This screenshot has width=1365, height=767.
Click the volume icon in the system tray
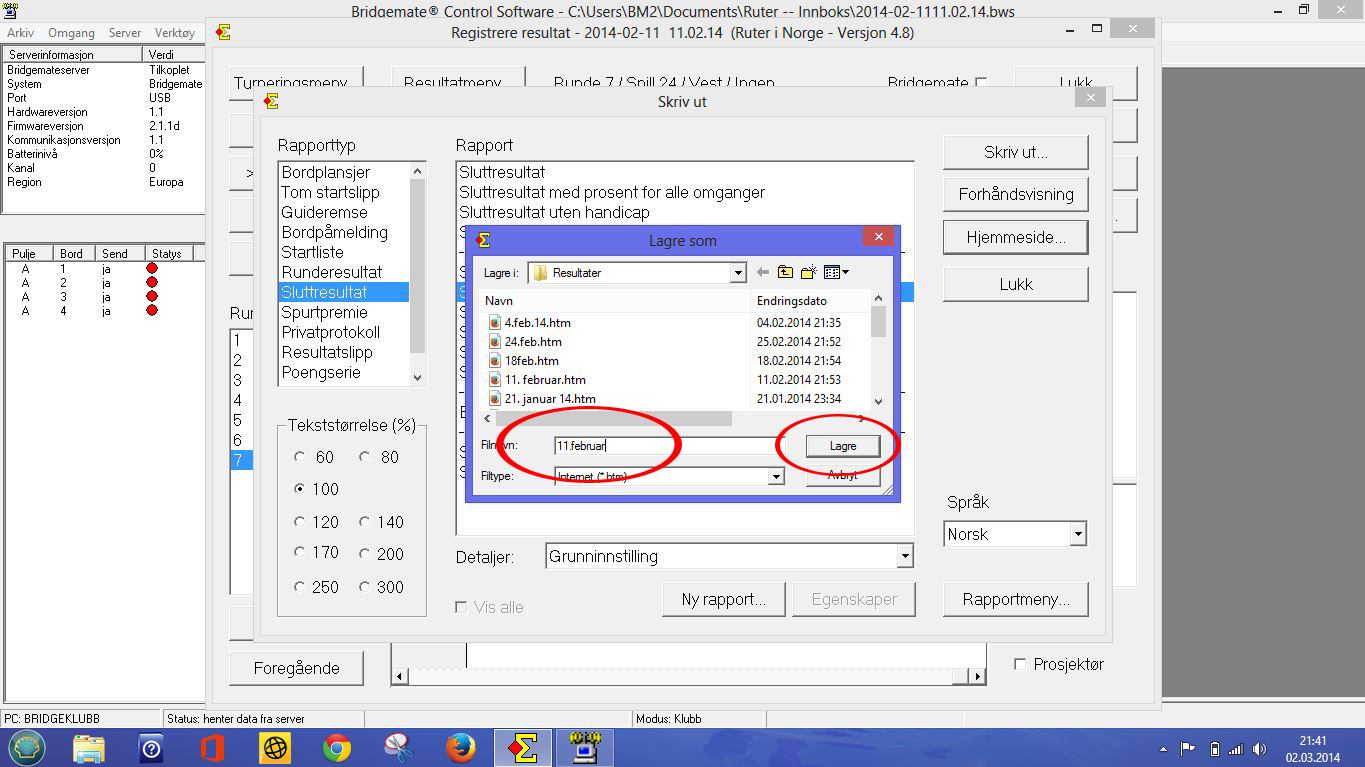click(x=1261, y=749)
